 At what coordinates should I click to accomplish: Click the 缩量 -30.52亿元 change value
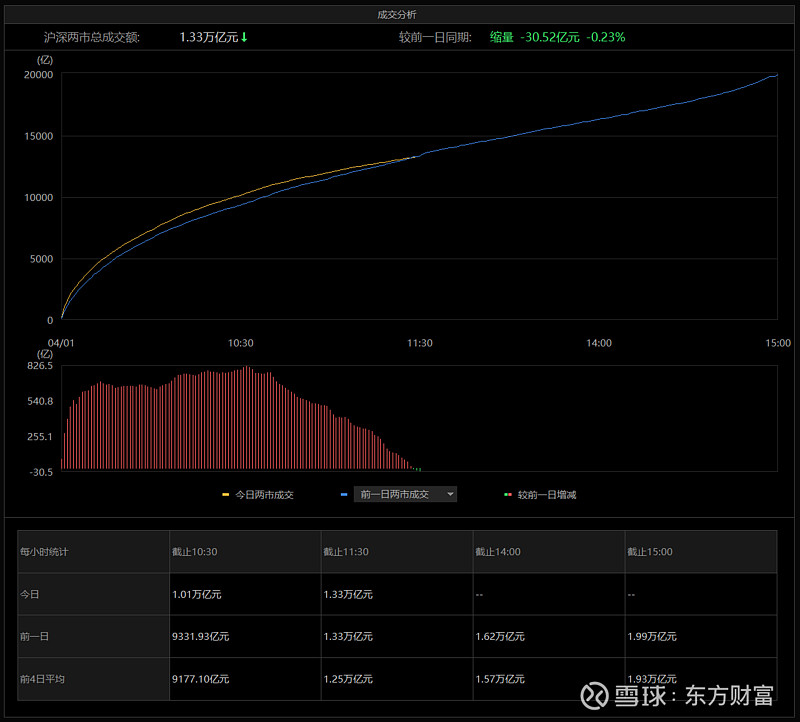coord(534,37)
